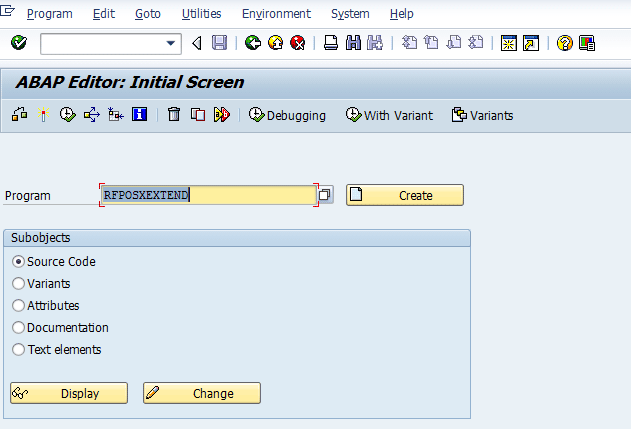Click the Execute clock icon
Viewport: 631px width, 429px height.
(x=67, y=115)
